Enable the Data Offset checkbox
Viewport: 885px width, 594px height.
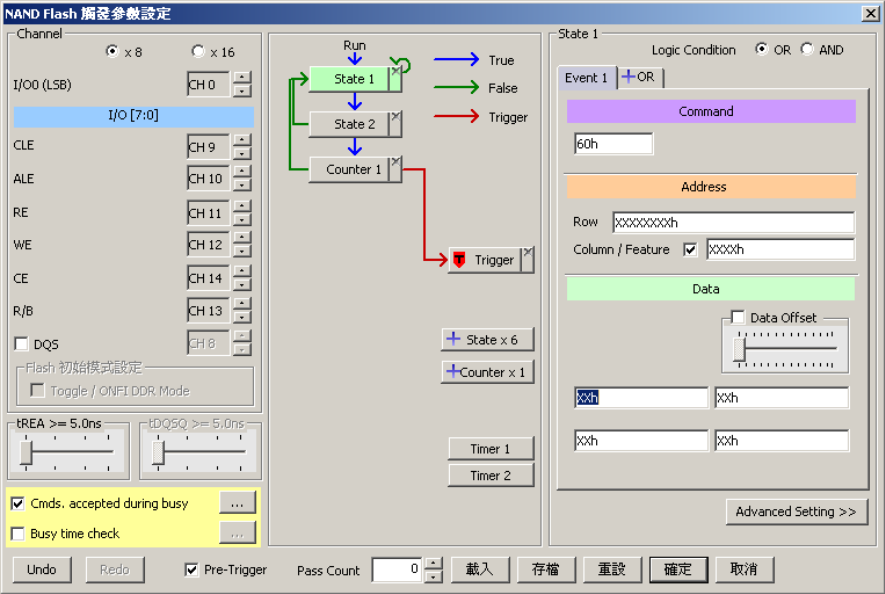tap(738, 317)
